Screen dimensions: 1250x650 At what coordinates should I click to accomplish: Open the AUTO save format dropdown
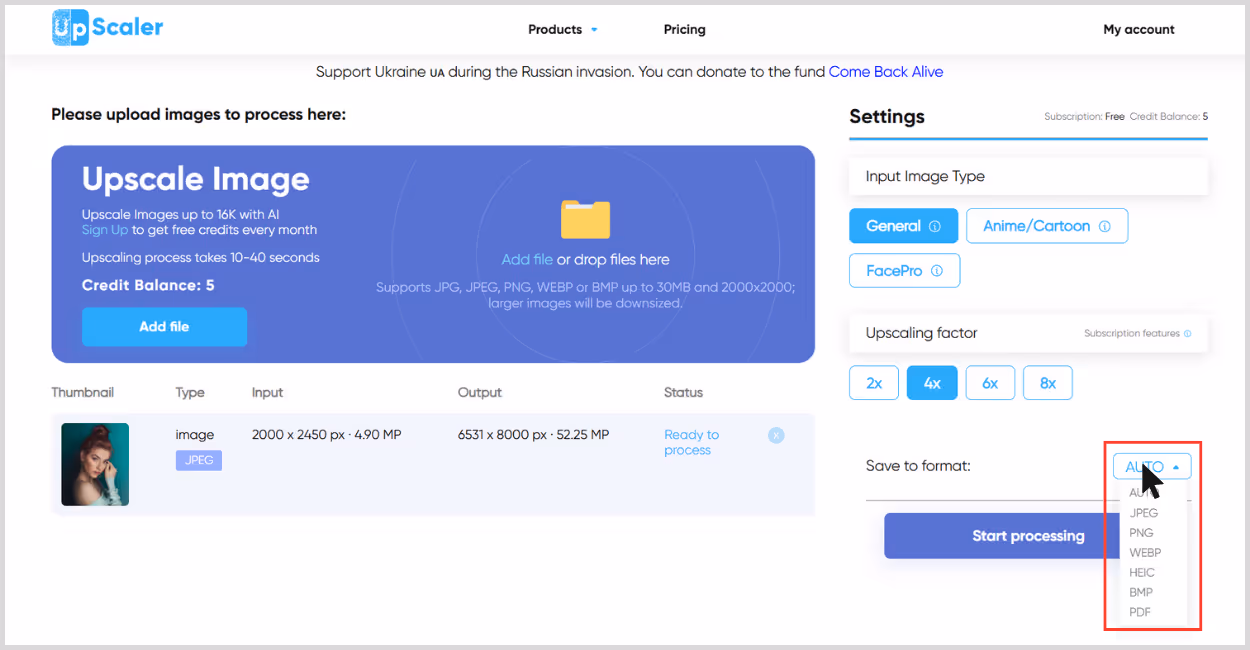click(x=1152, y=466)
